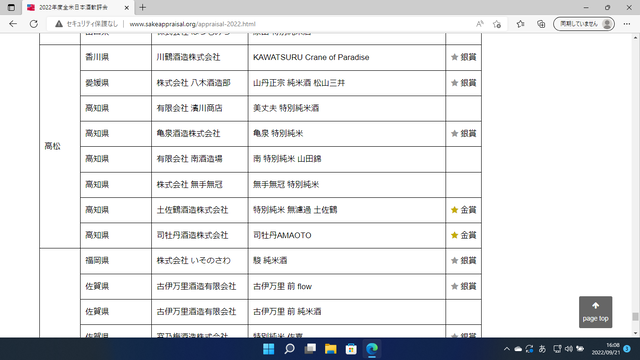The image size is (640, 360).
Task: Select 司牡丹酒造株式会社 brewery cell
Action: [200, 236]
